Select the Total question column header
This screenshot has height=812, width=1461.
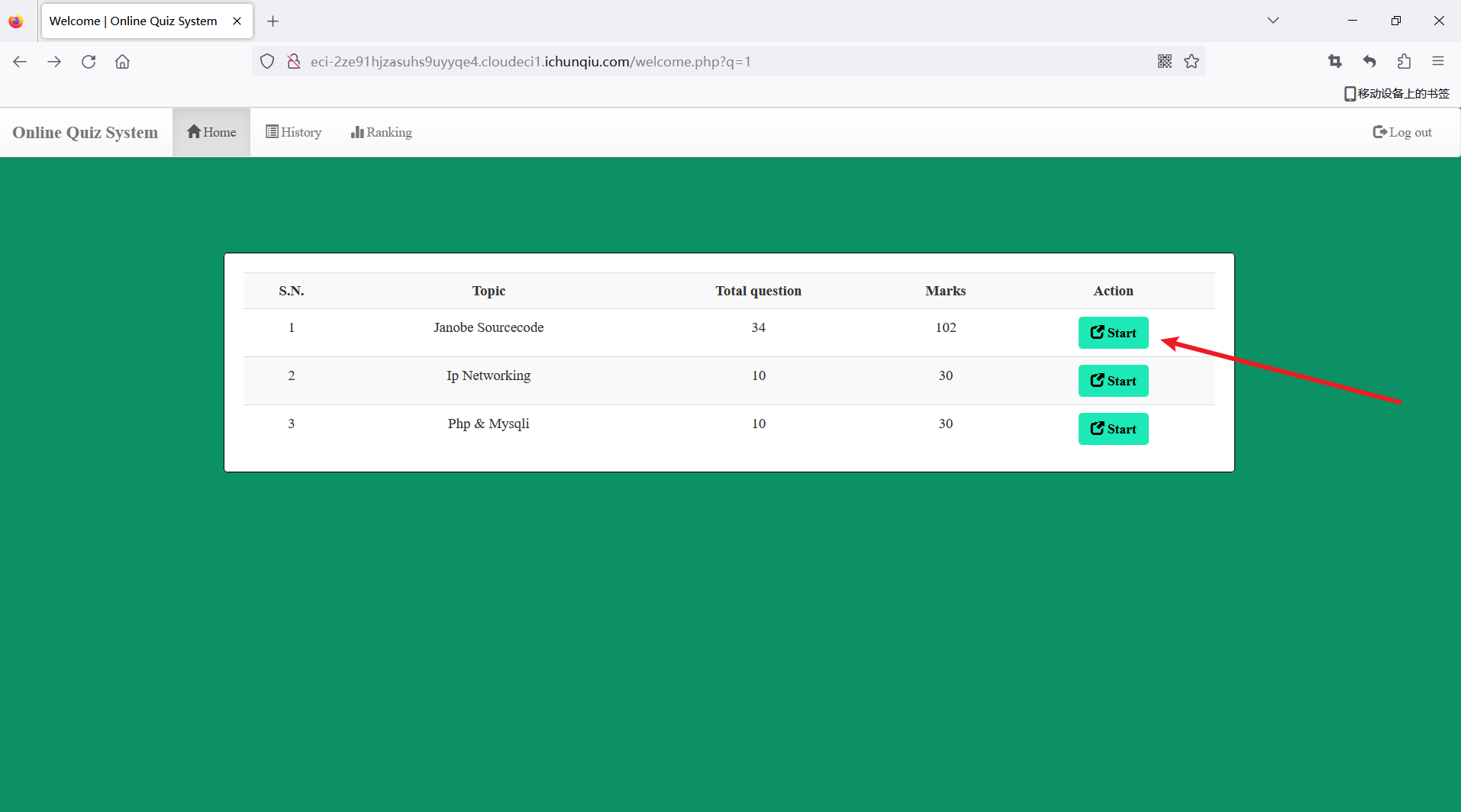[759, 291]
